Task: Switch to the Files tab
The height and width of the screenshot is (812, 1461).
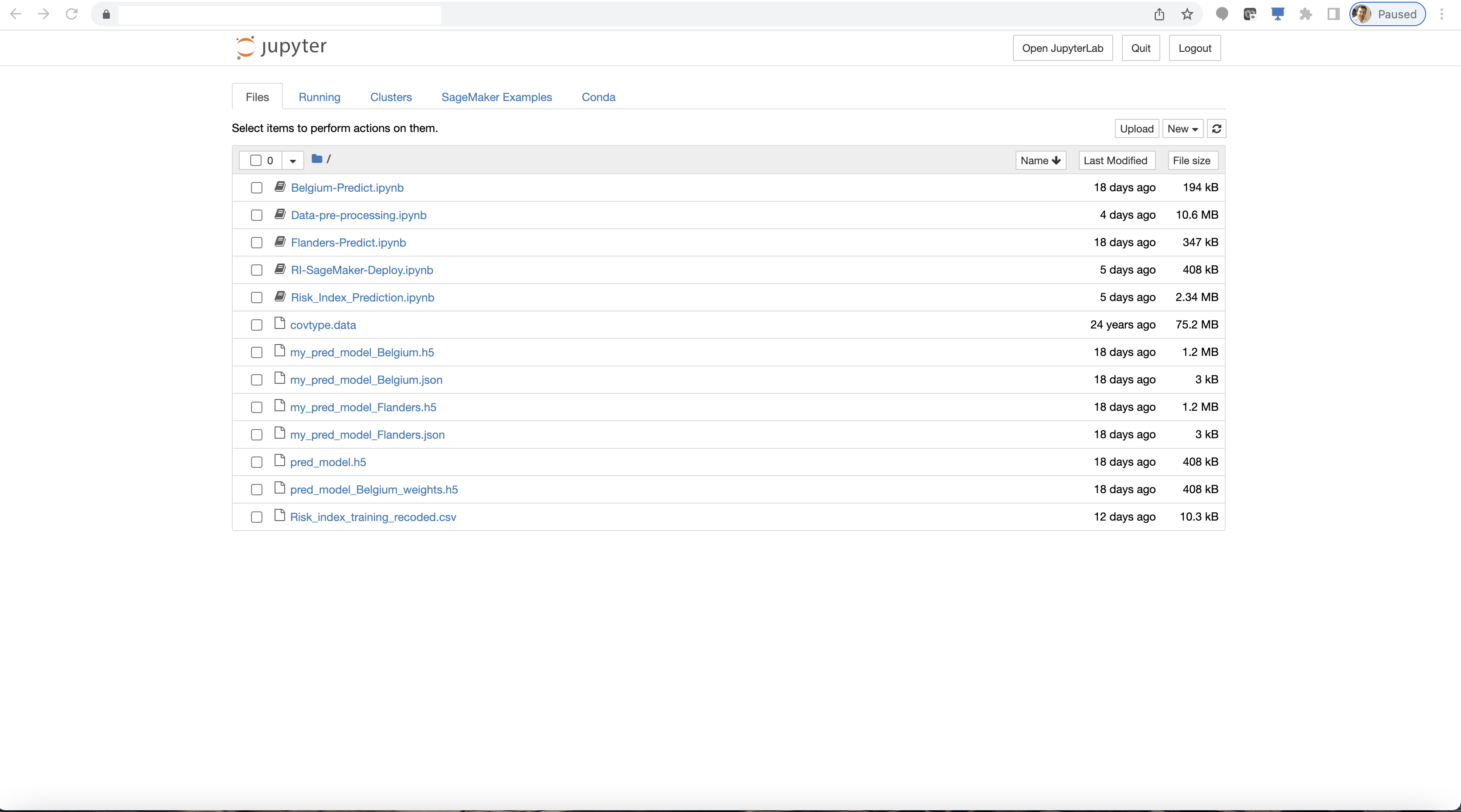Action: click(257, 97)
